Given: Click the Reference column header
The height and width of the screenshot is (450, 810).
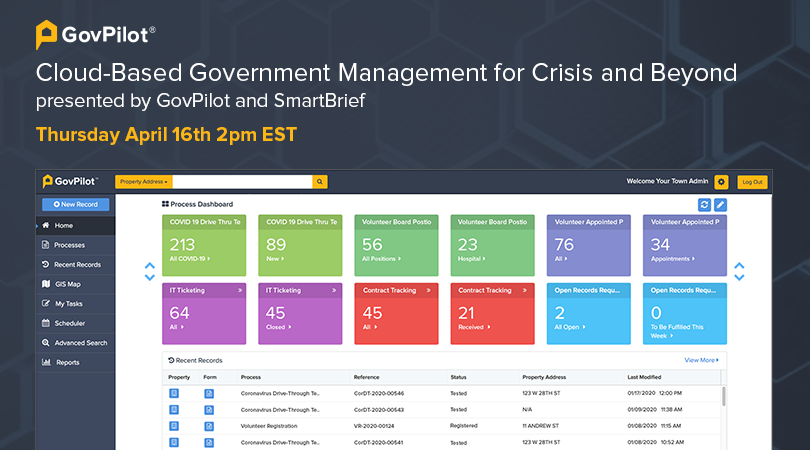Looking at the screenshot, I should click(366, 377).
